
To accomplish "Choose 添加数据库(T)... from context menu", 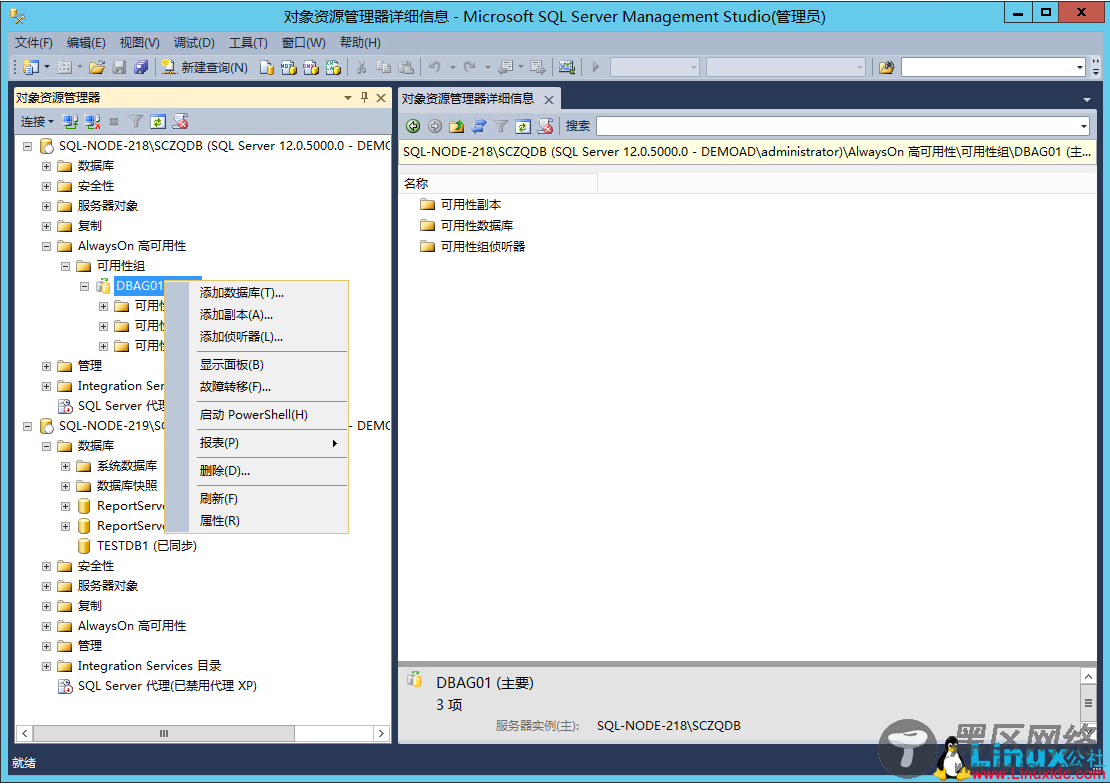I will [x=257, y=292].
